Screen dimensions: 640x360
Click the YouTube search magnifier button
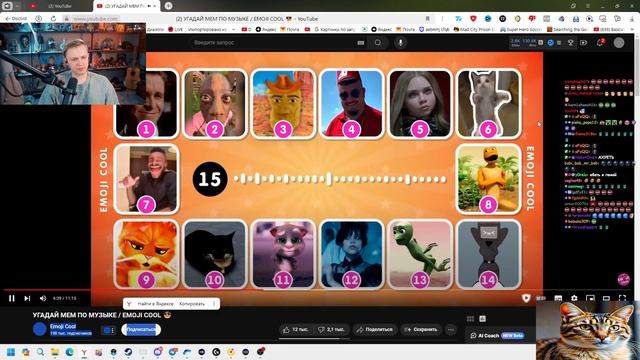378,42
